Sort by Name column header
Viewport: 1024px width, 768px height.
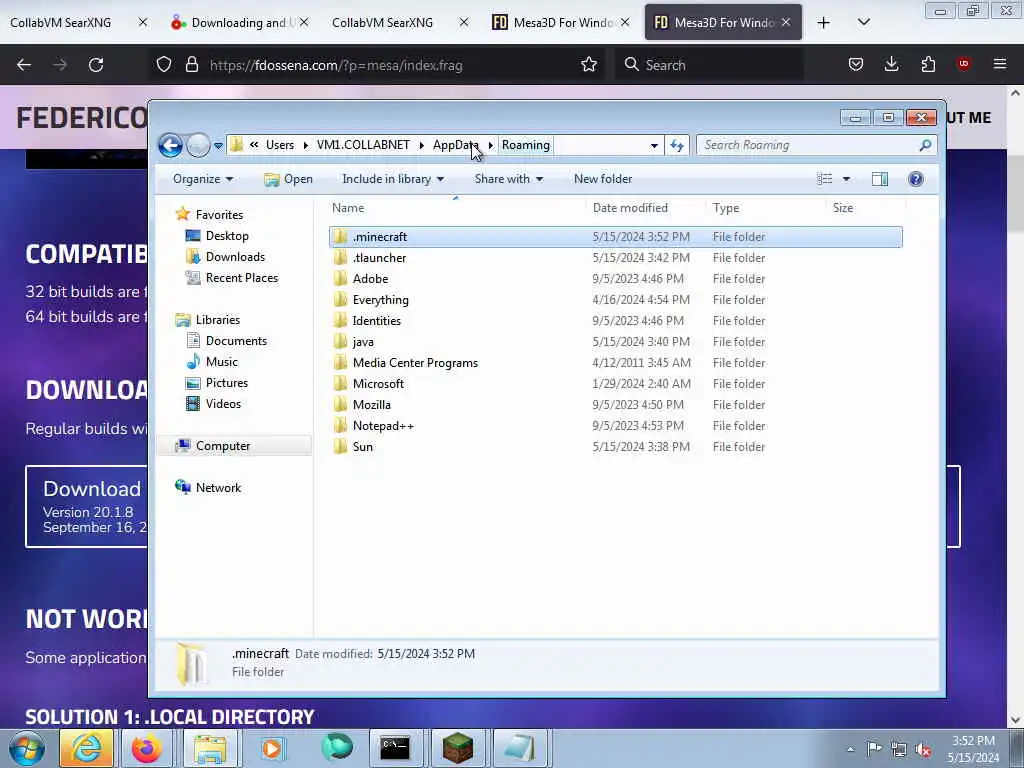[456, 208]
